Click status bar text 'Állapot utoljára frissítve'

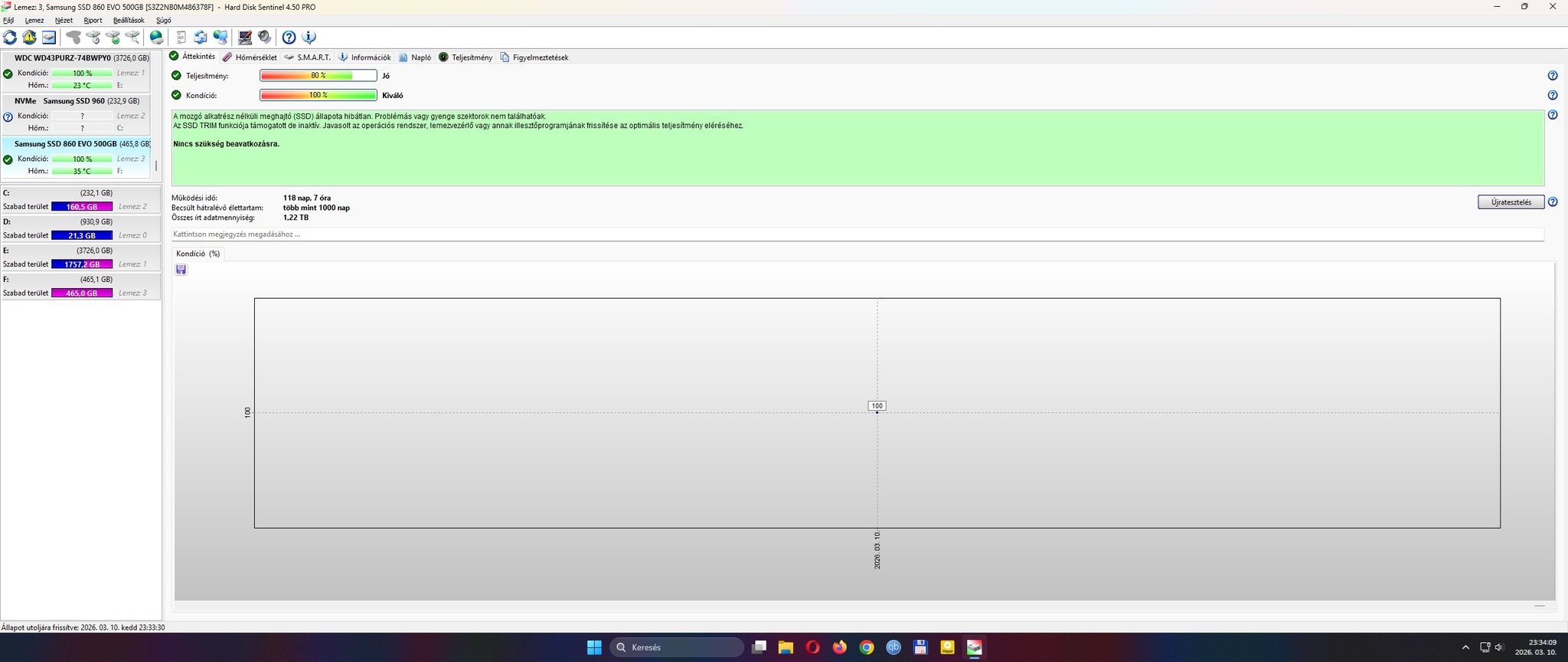(83, 628)
